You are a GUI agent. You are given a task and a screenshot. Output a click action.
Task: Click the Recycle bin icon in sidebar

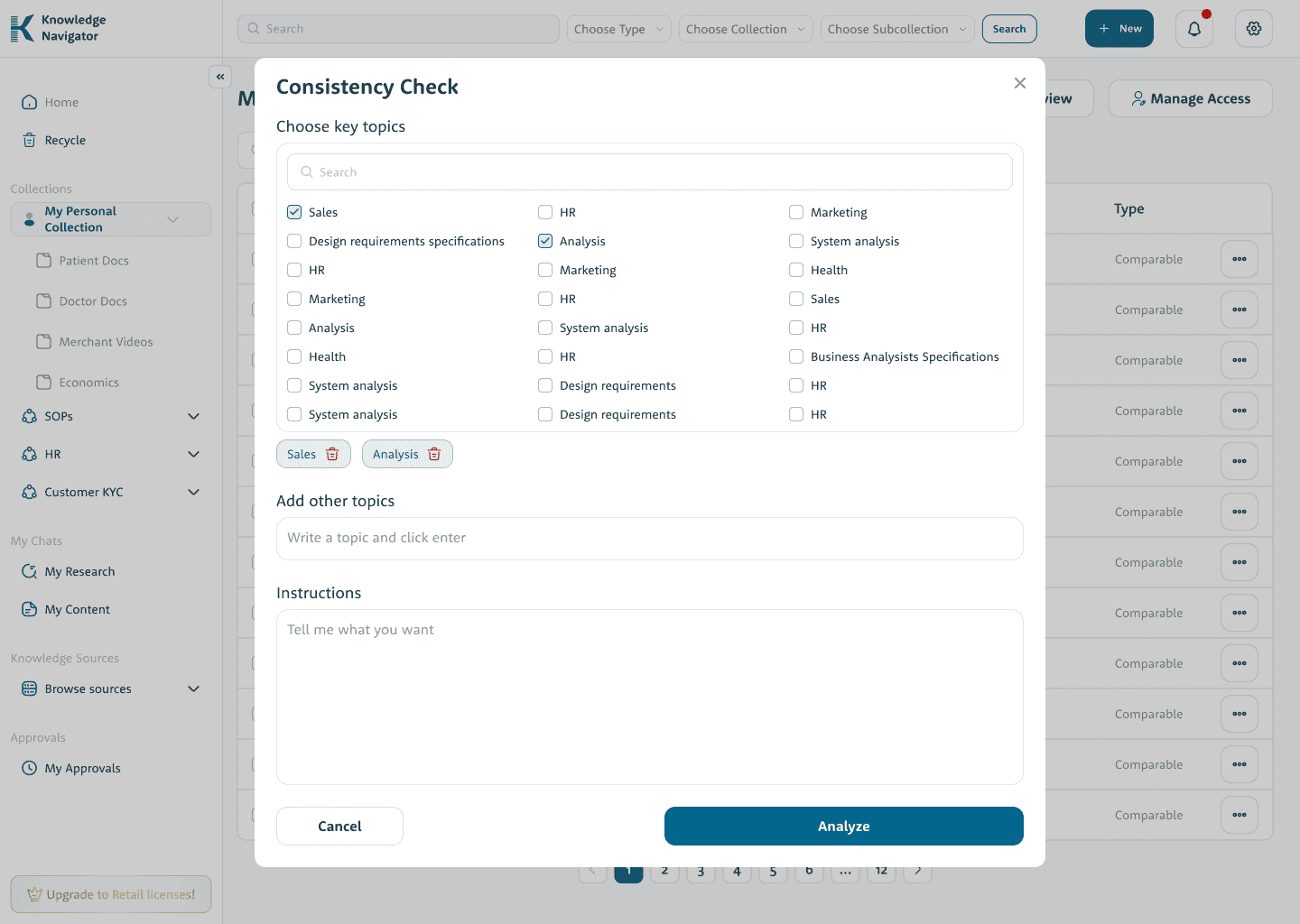point(30,140)
